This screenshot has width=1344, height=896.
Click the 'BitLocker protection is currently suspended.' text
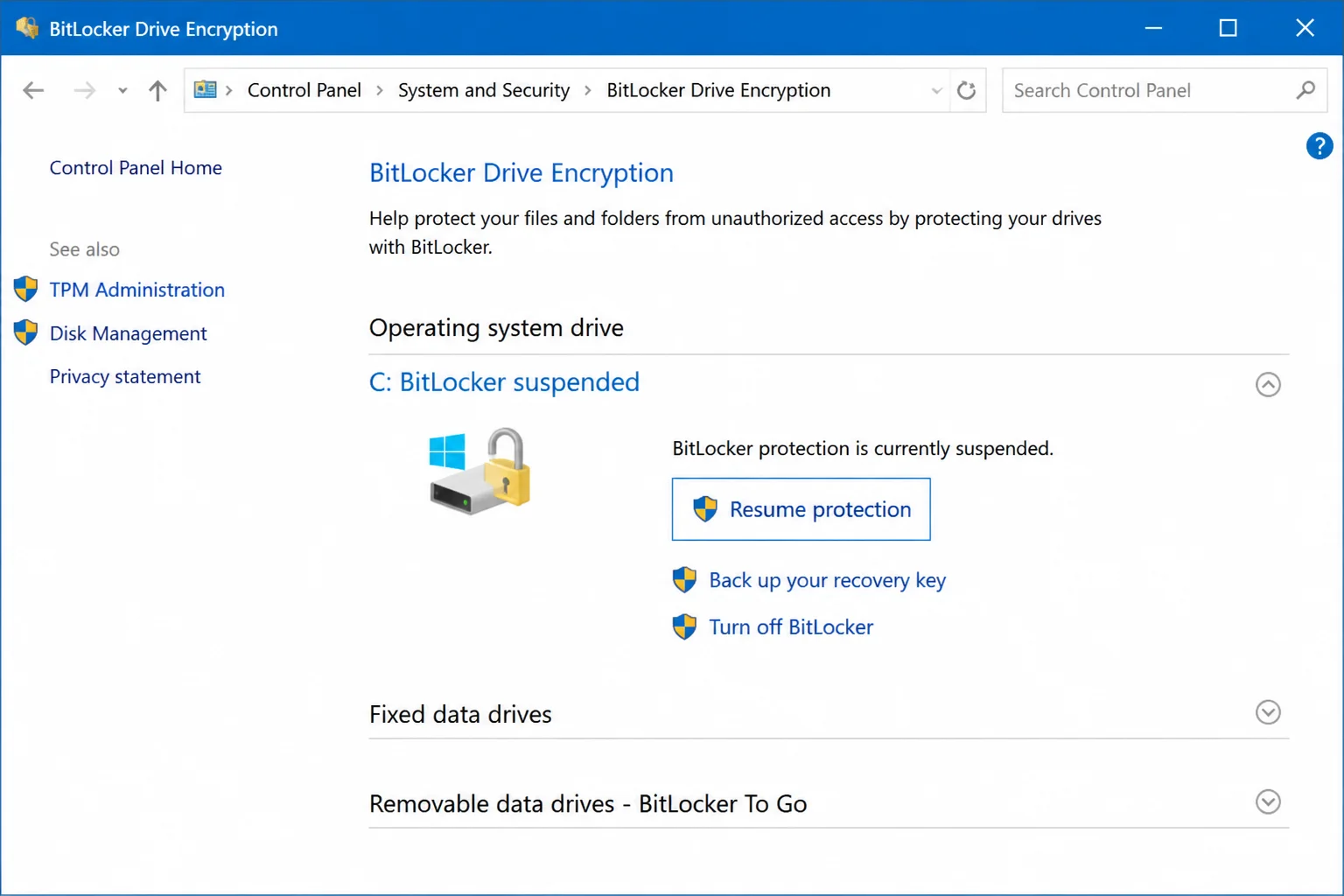pos(863,449)
